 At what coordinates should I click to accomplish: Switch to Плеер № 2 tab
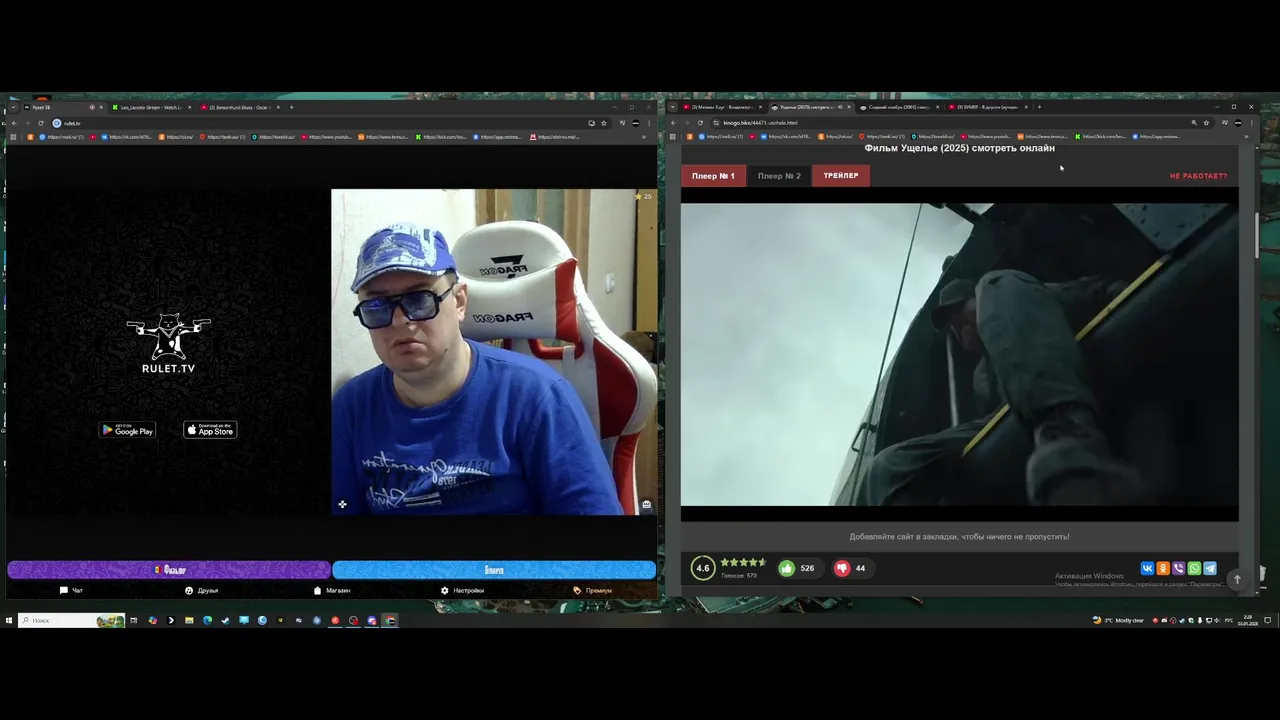coord(779,176)
